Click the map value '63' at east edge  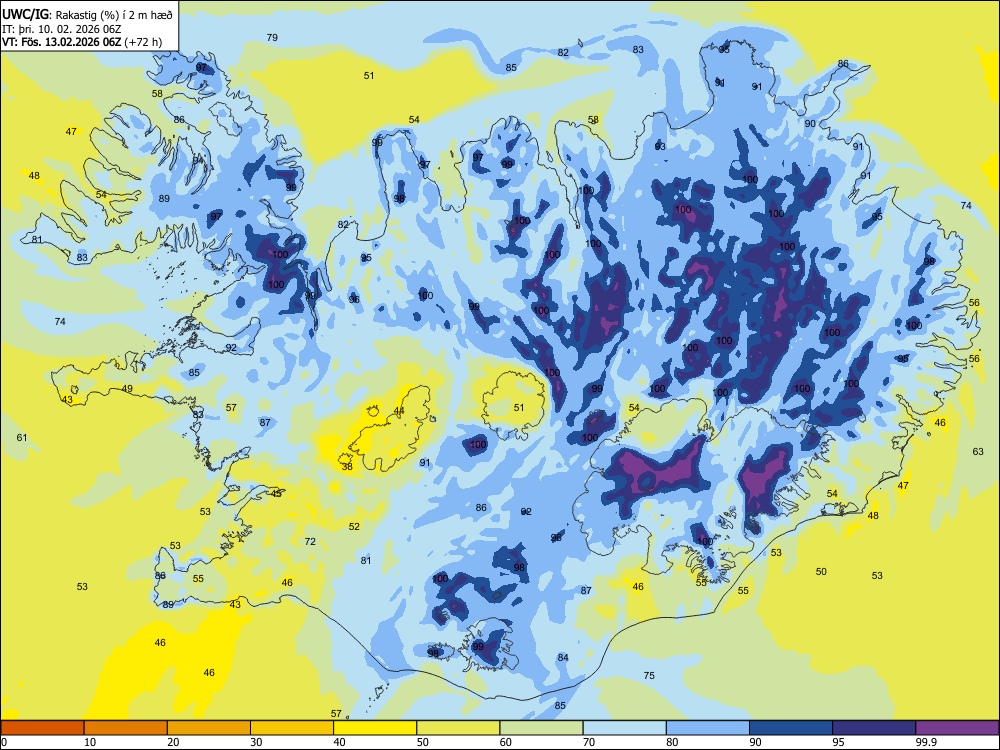(978, 452)
